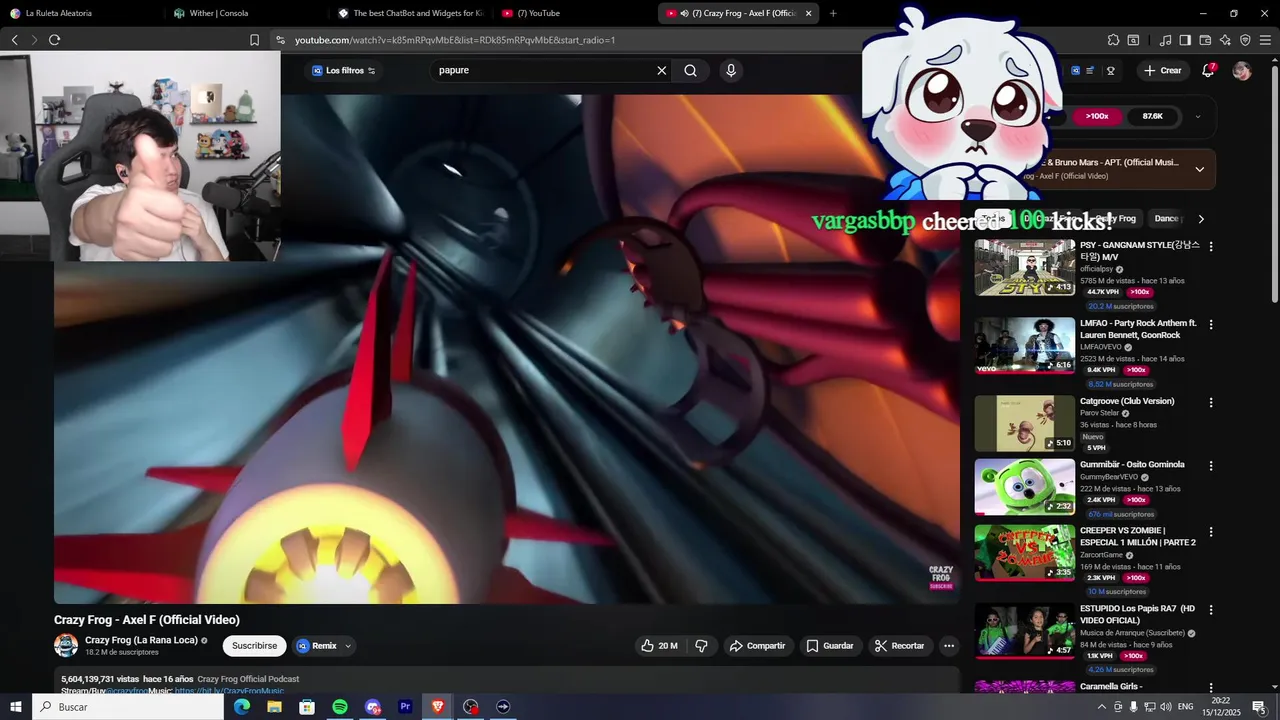Image resolution: width=1280 pixels, height=720 pixels.
Task: Select the Dance filter chip
Action: [1165, 219]
